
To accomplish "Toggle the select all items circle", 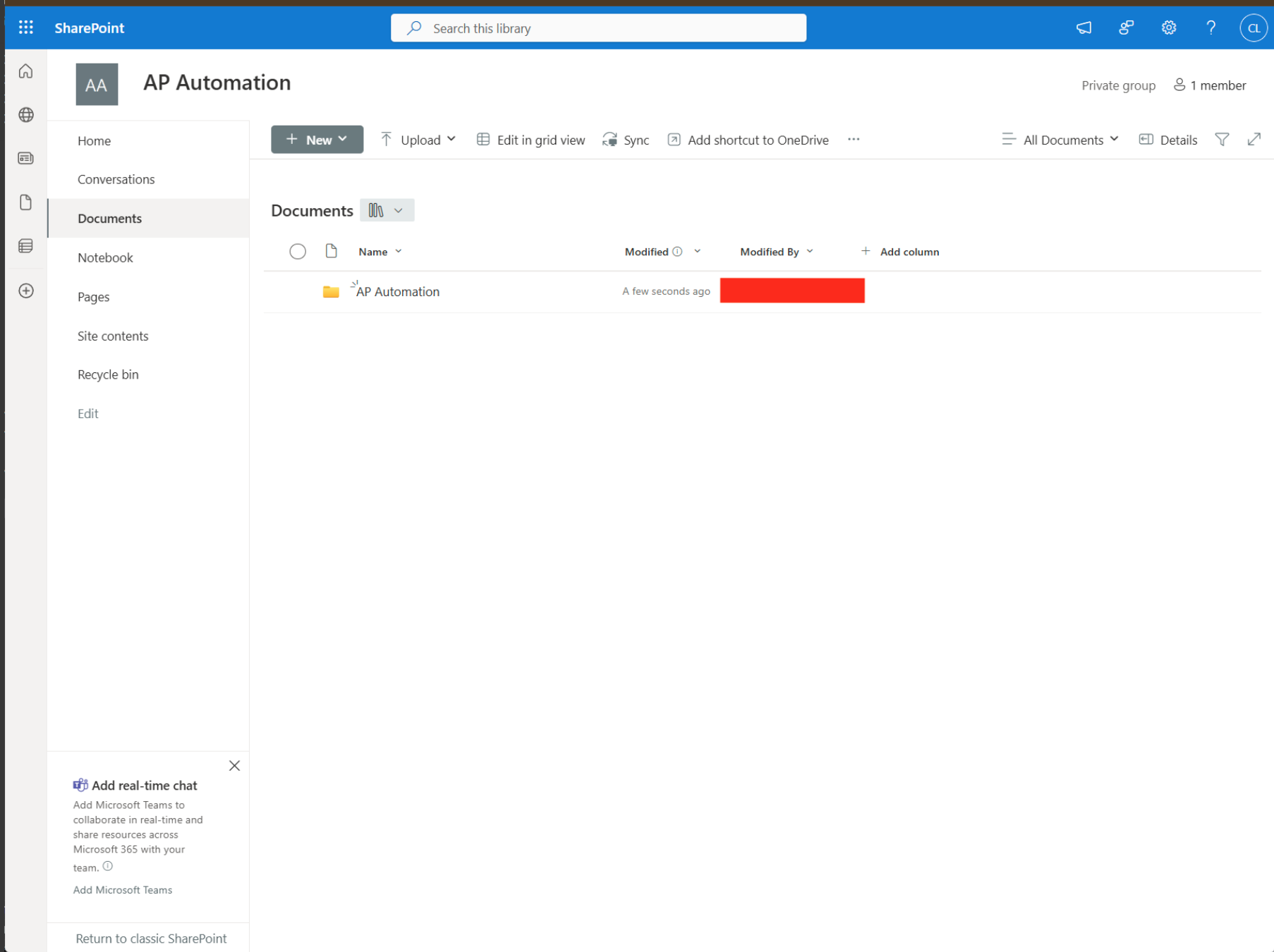I will (x=298, y=252).
